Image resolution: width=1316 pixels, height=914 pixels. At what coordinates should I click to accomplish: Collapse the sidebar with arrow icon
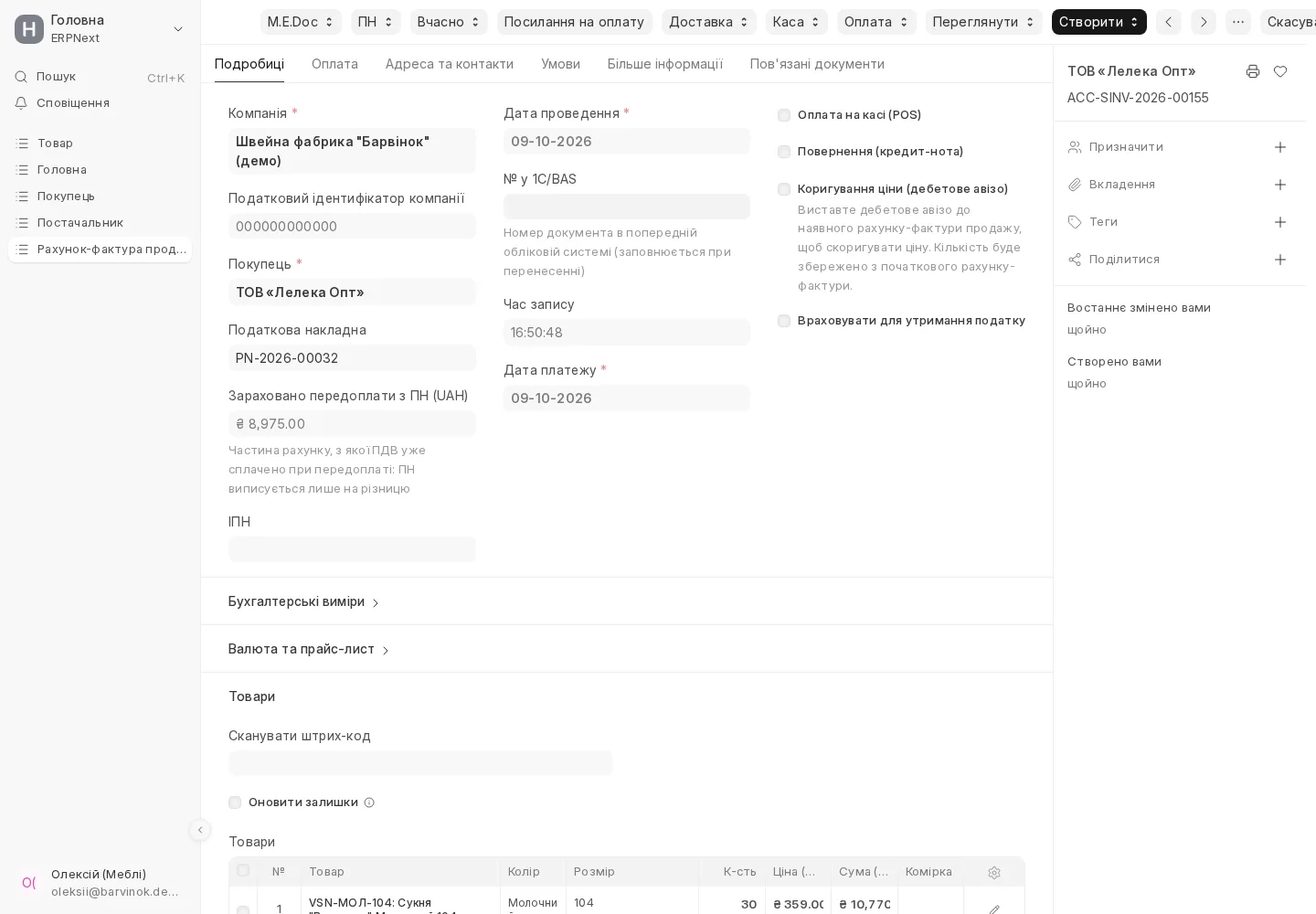[200, 830]
